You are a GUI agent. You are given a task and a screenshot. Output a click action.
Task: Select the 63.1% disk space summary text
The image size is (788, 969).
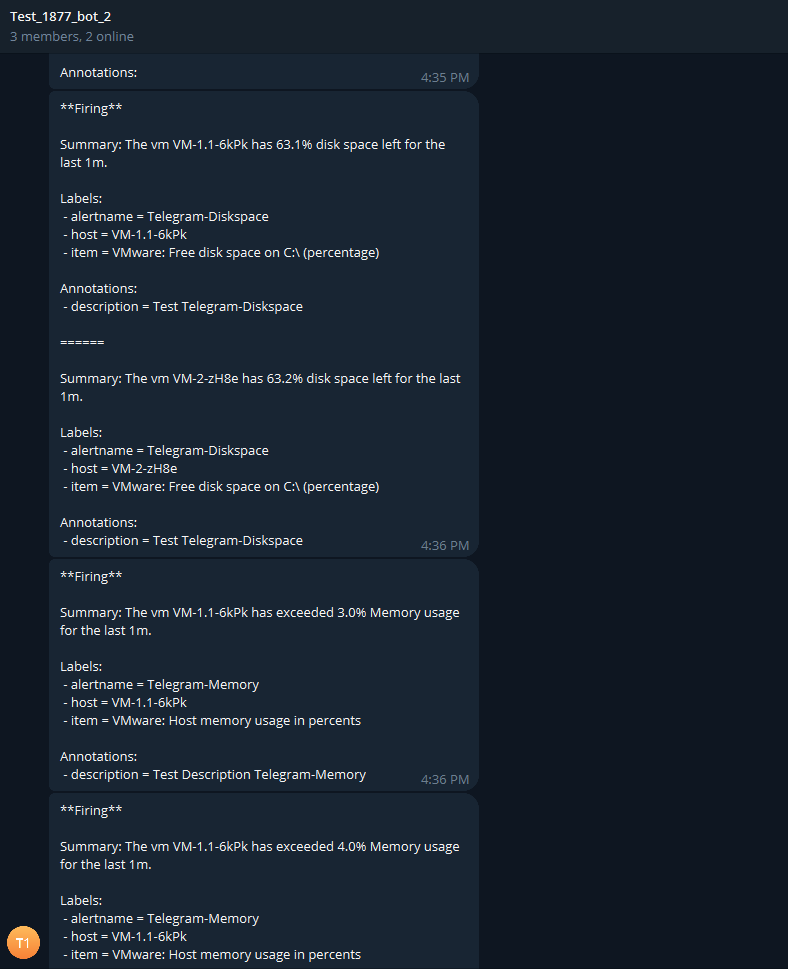tap(252, 153)
